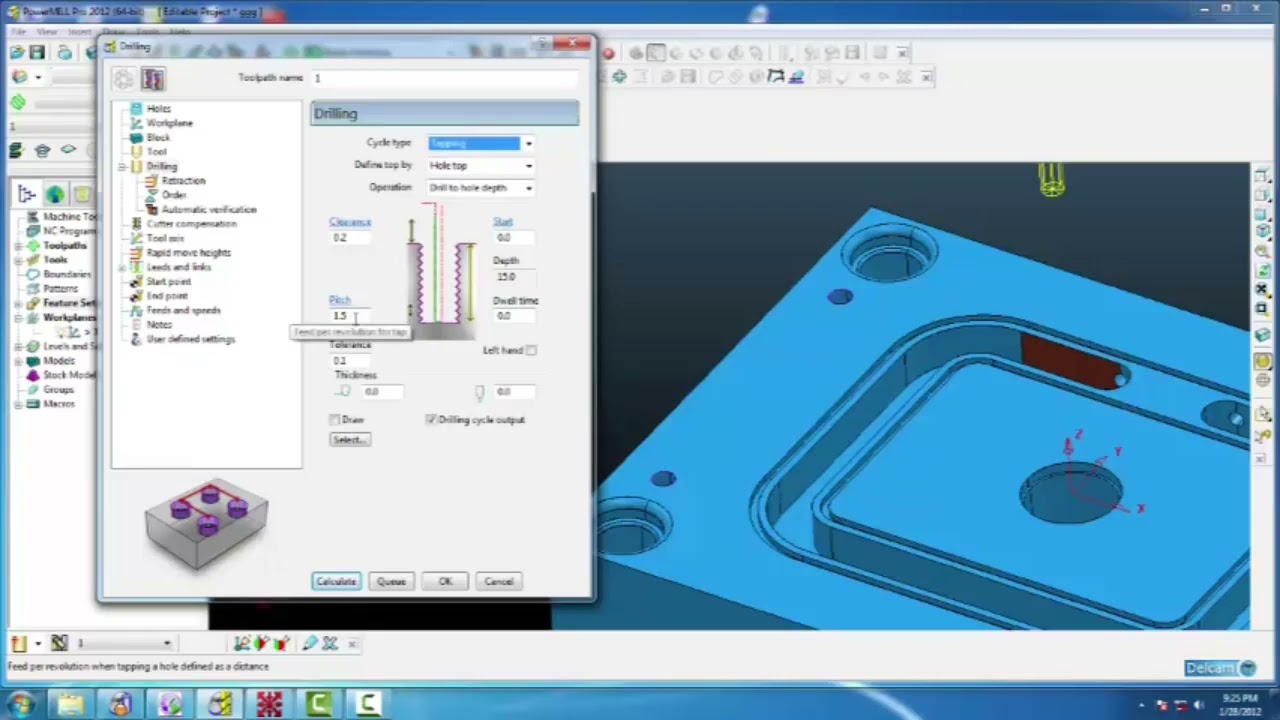Image resolution: width=1280 pixels, height=720 pixels.
Task: Open the File menu
Action: point(18,32)
